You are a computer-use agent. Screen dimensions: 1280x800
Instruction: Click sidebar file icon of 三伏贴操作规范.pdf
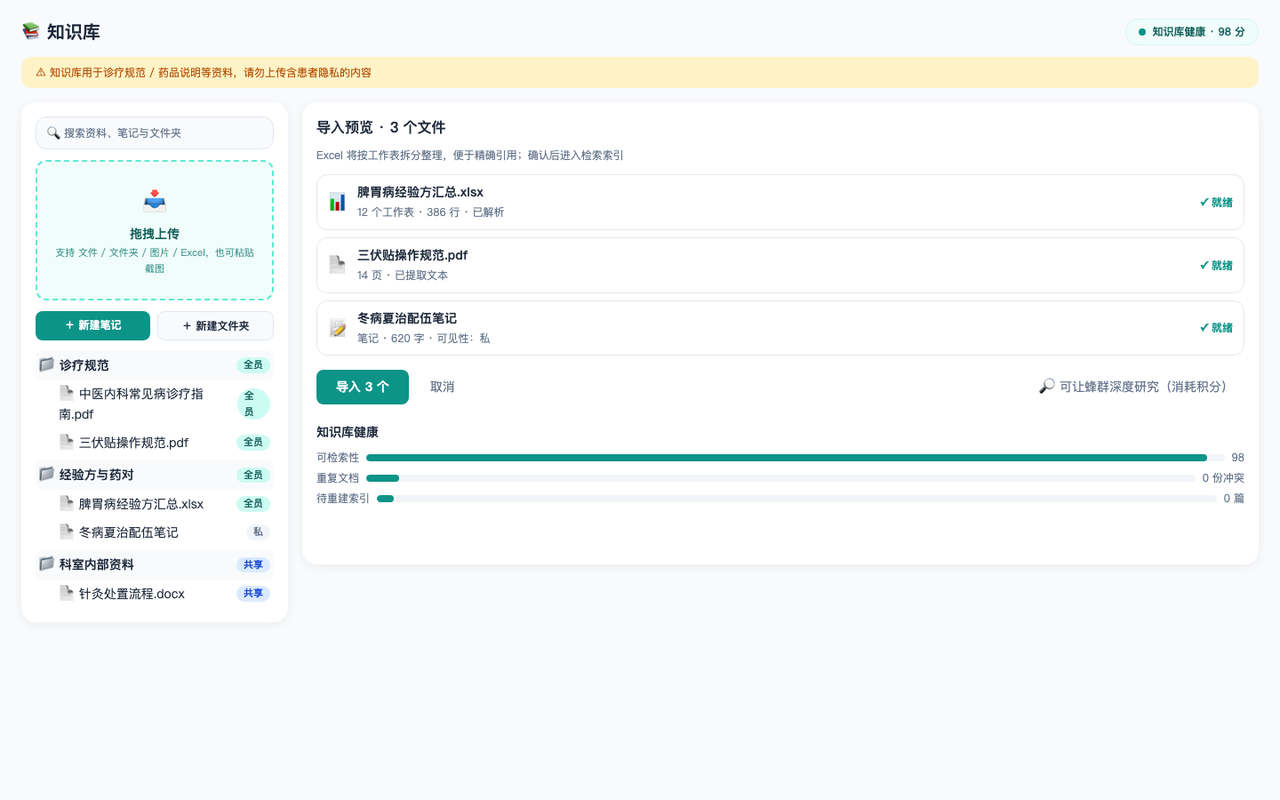[67, 442]
